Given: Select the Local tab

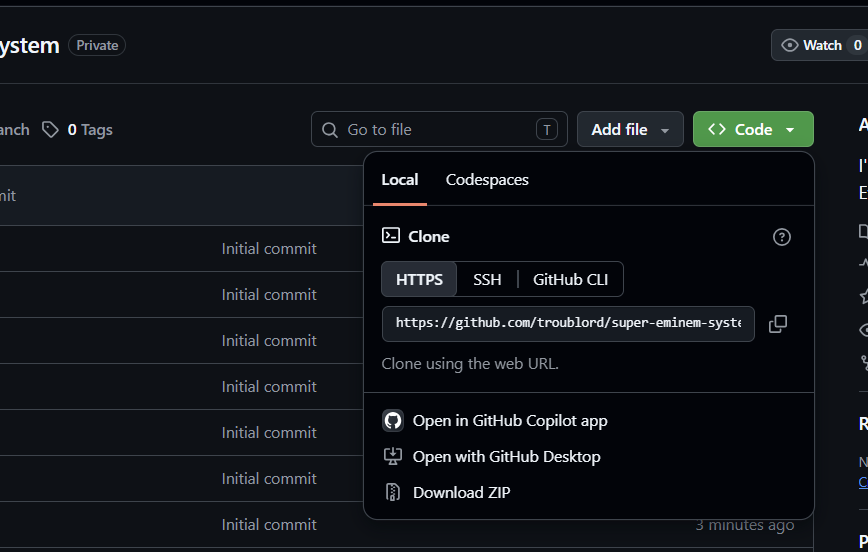Looking at the screenshot, I should point(400,180).
